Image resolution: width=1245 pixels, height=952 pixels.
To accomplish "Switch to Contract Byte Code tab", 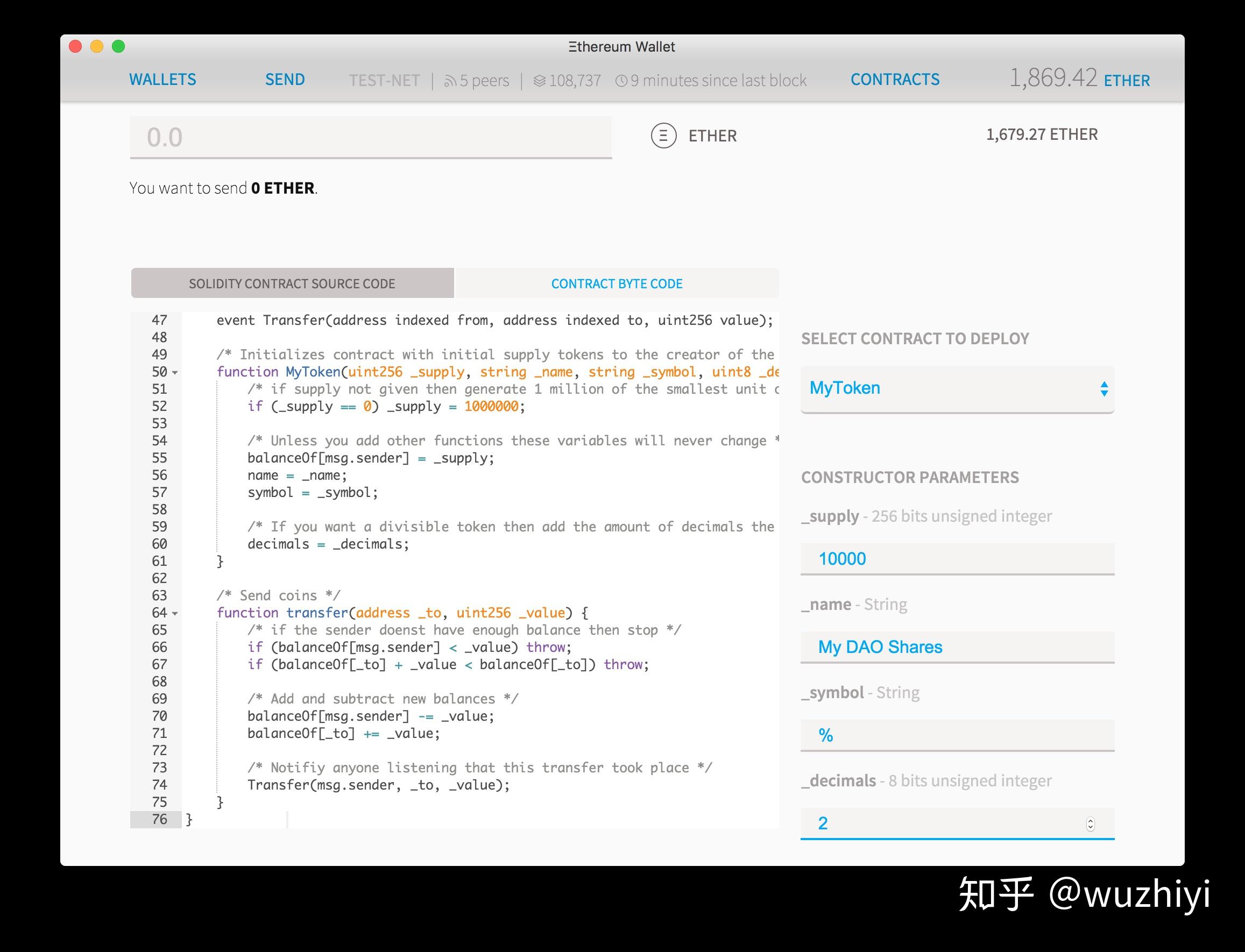I will point(617,283).
